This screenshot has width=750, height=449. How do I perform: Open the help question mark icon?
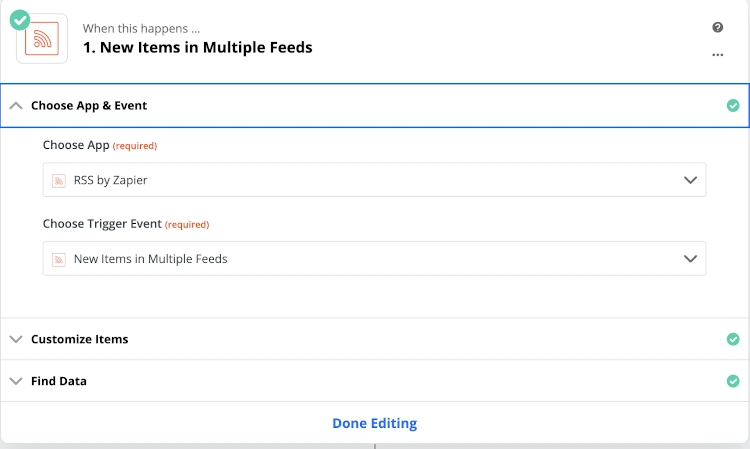coord(717,28)
